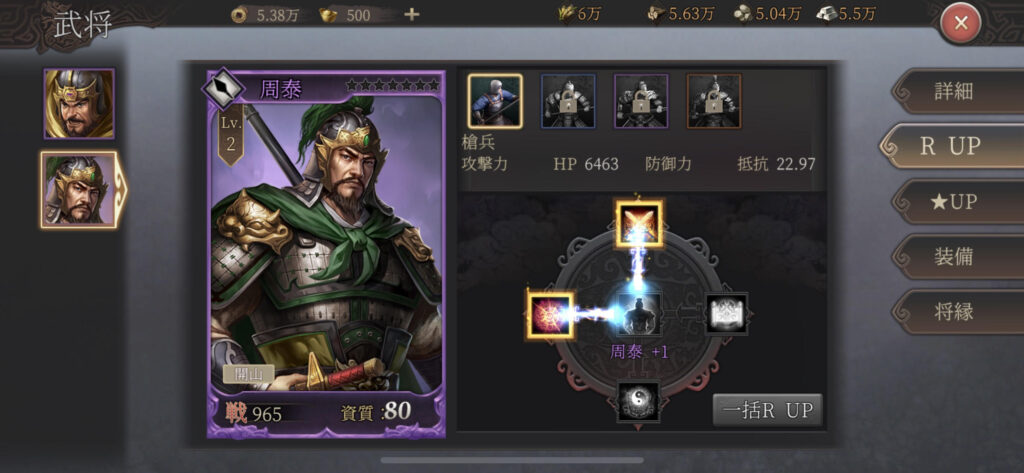This screenshot has width=1024, height=473.
Task: Select the yin-yang node at bottom
Action: tap(638, 401)
